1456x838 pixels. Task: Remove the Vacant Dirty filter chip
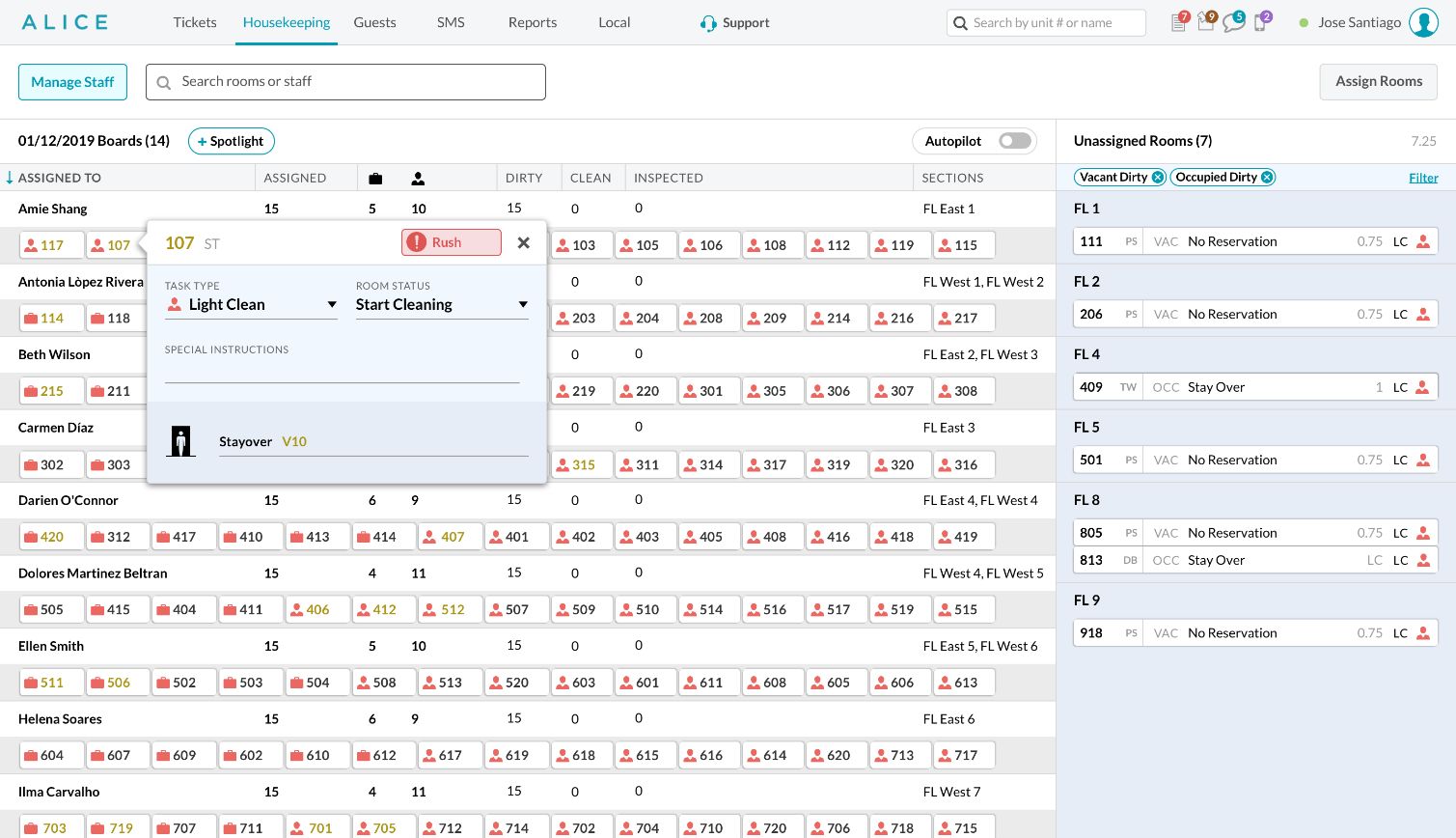click(1158, 178)
